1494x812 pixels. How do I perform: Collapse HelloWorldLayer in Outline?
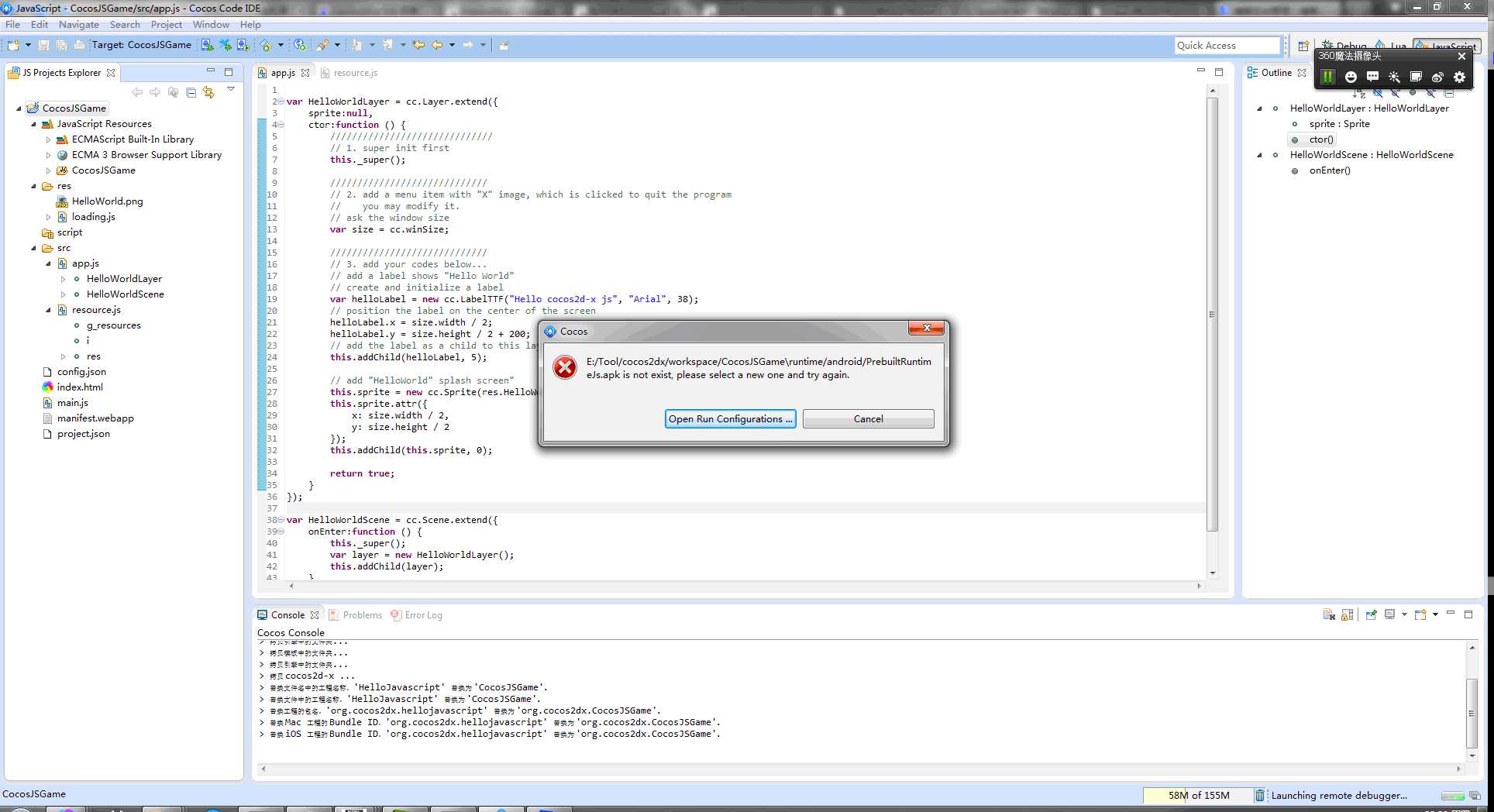coord(1259,108)
